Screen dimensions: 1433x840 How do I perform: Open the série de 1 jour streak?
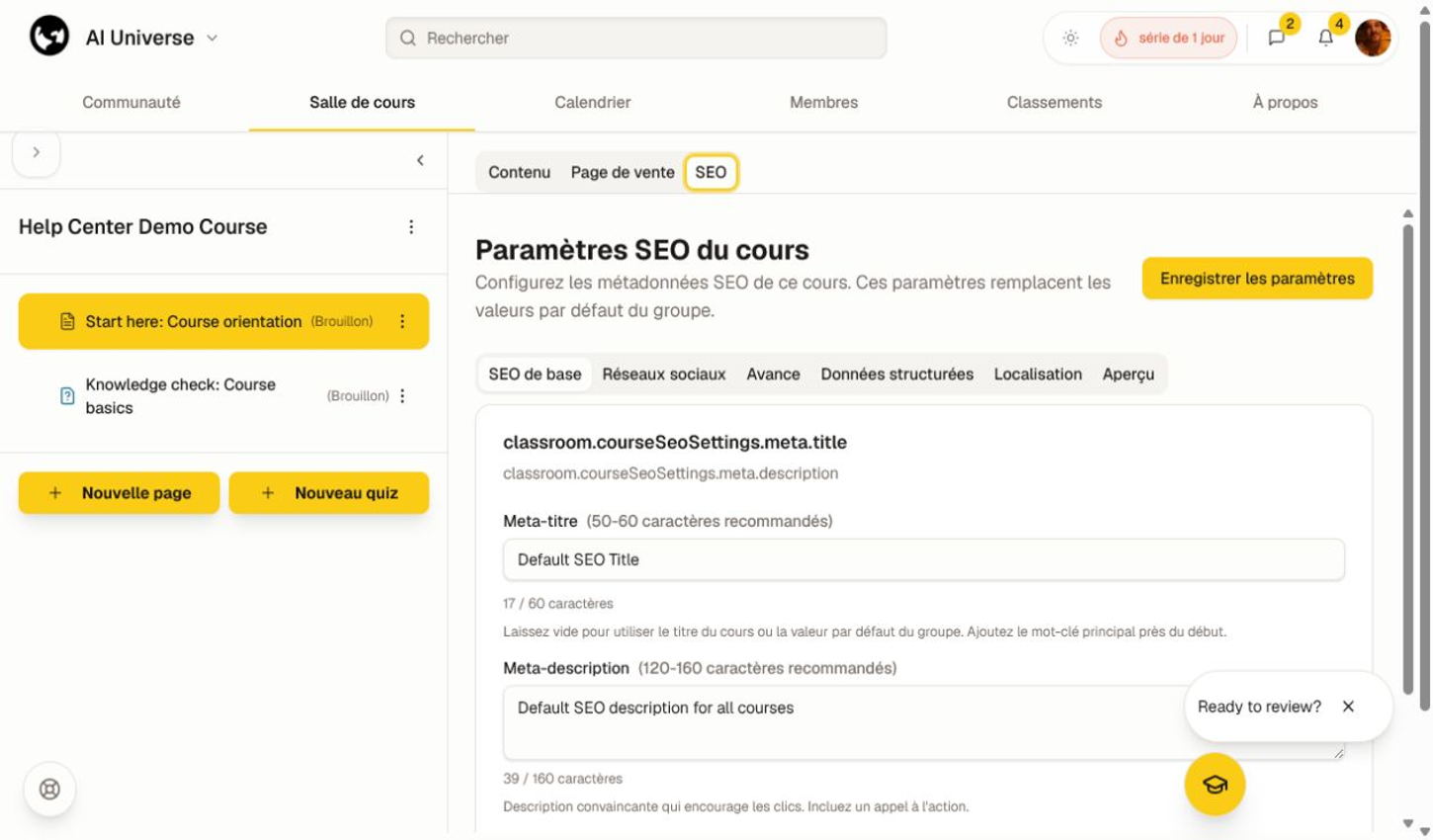[x=1168, y=38]
